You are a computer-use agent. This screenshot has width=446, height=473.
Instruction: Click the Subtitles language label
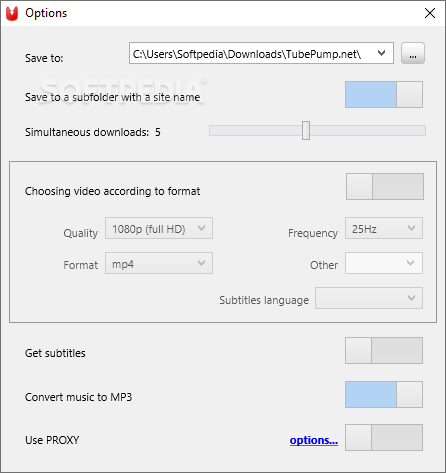point(264,300)
